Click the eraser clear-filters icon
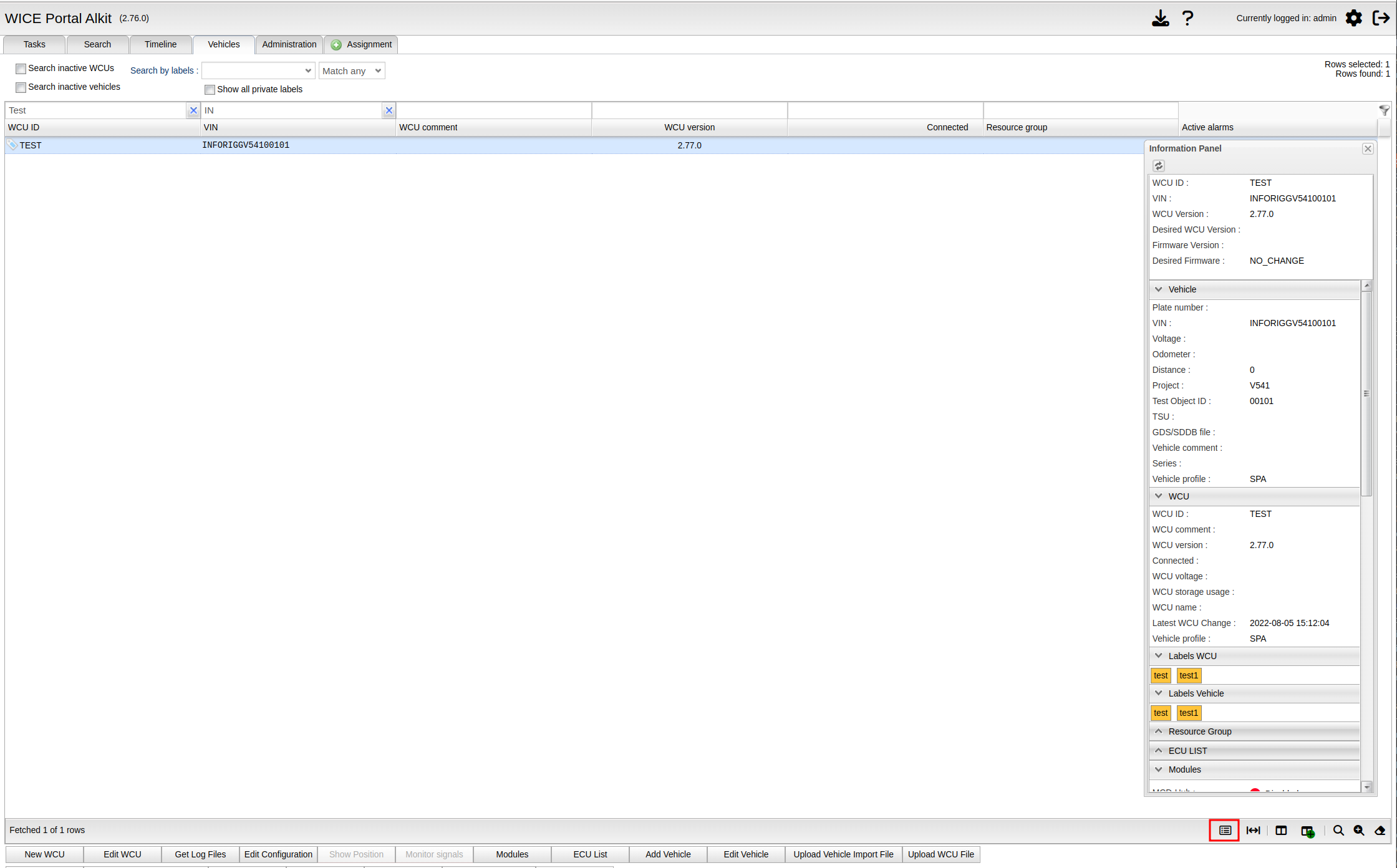Viewport: 1397px width, 868px height. click(1380, 830)
